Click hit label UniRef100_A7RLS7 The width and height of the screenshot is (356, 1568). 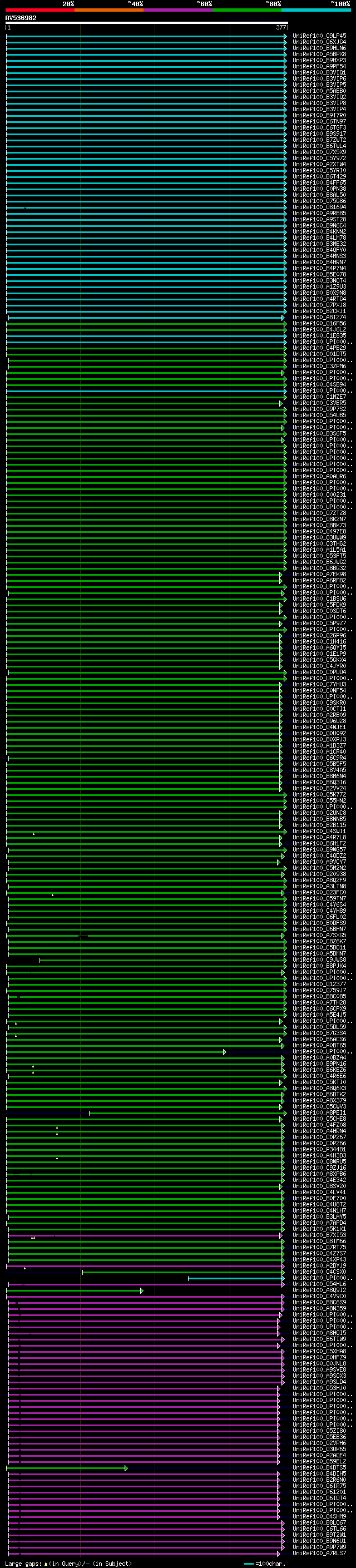tap(319, 1554)
